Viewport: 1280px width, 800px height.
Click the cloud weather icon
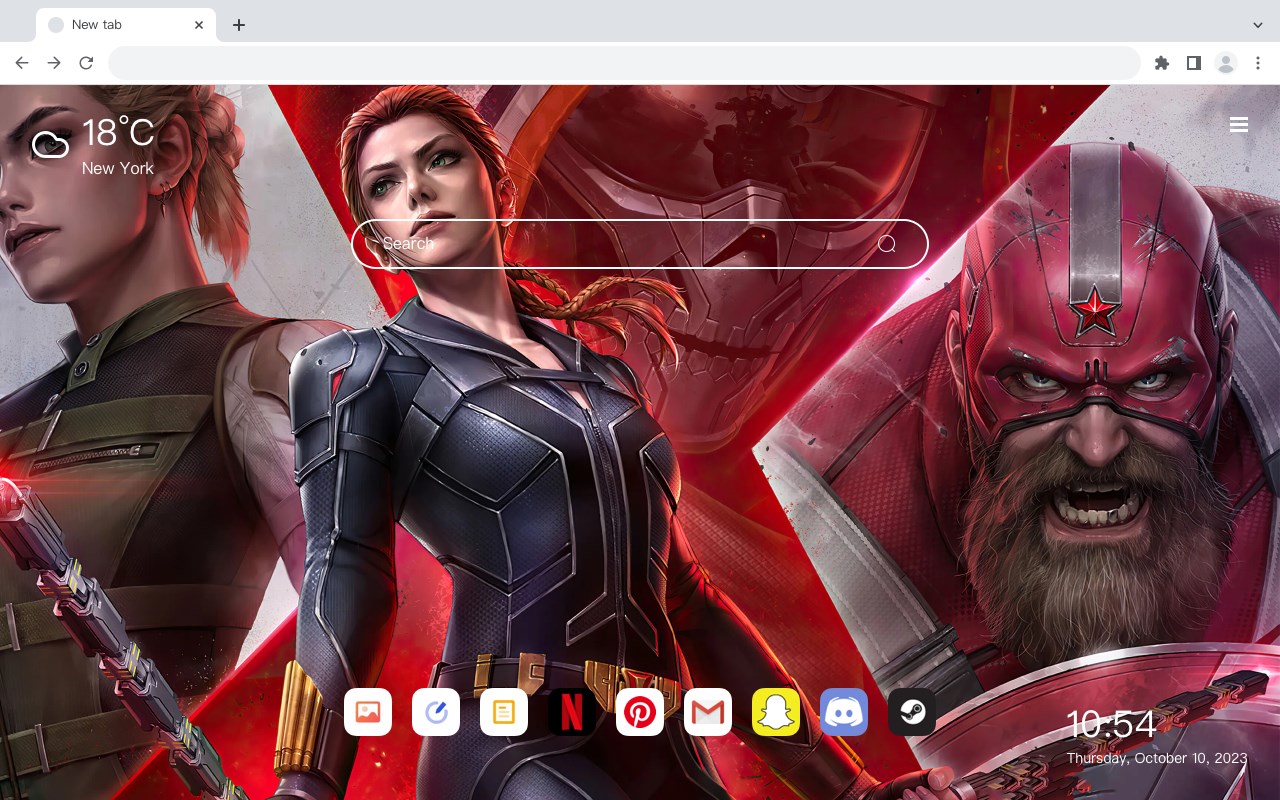(x=50, y=145)
